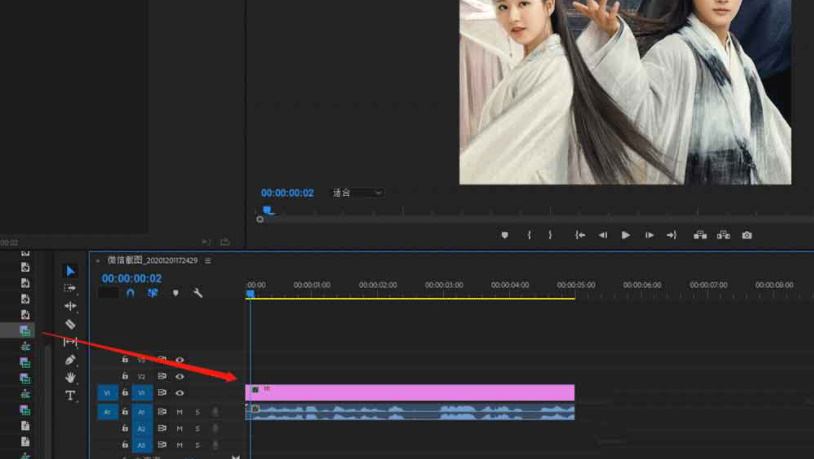Screen dimensions: 814x459
Task: Toggle lock on track V2
Action: (x=125, y=375)
